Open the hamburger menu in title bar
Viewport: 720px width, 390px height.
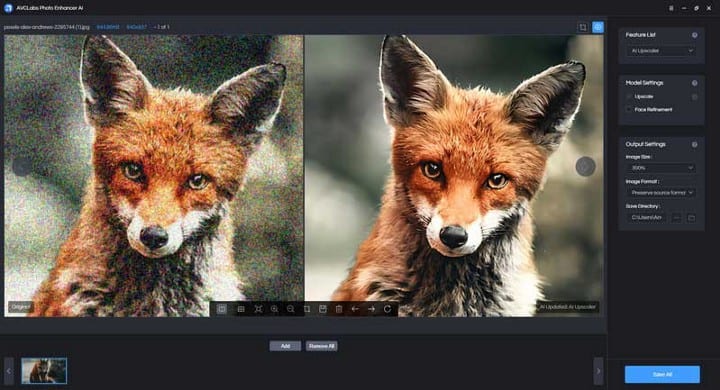671,8
